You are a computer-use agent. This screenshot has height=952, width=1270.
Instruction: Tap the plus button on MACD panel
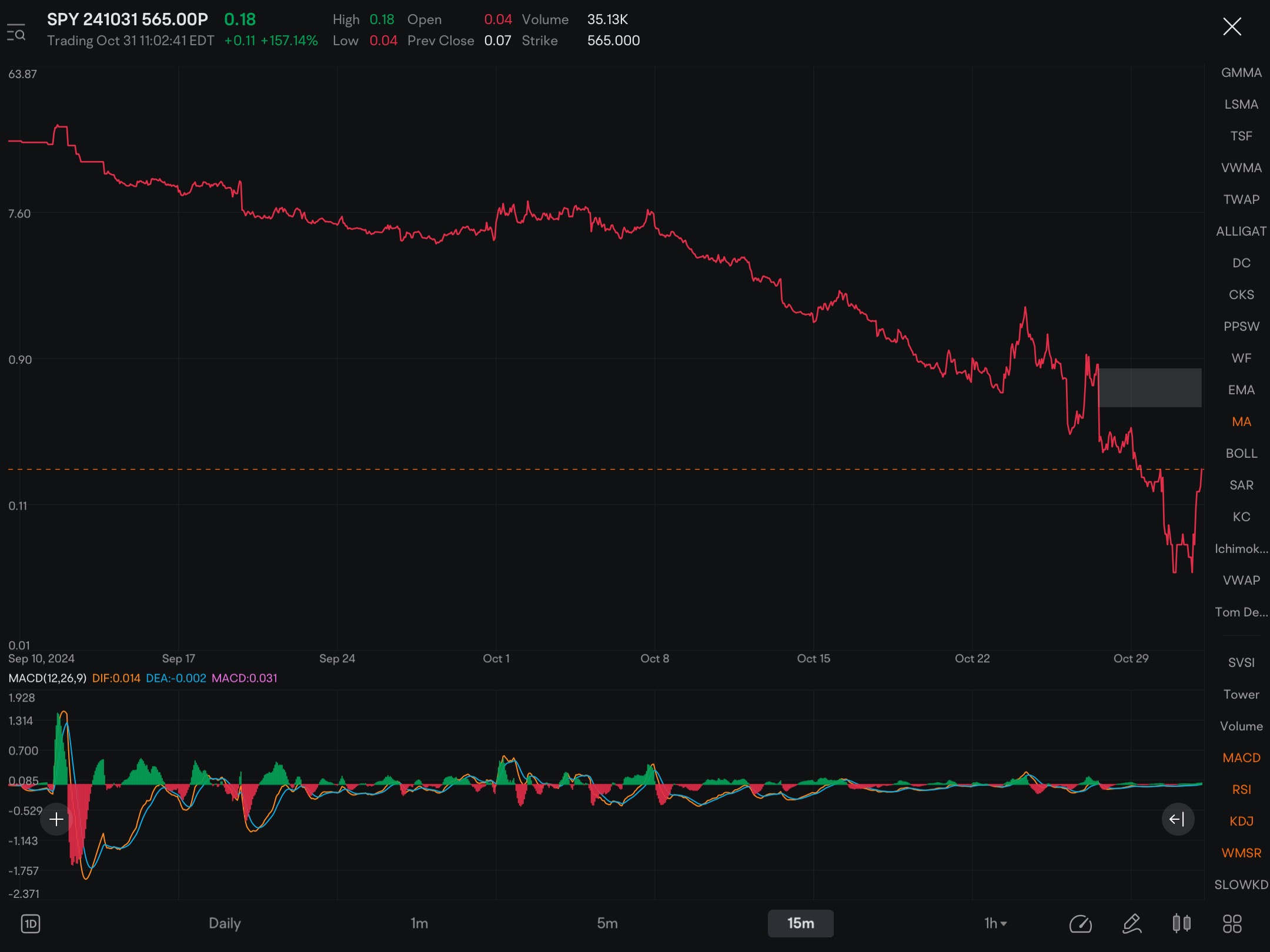point(56,819)
